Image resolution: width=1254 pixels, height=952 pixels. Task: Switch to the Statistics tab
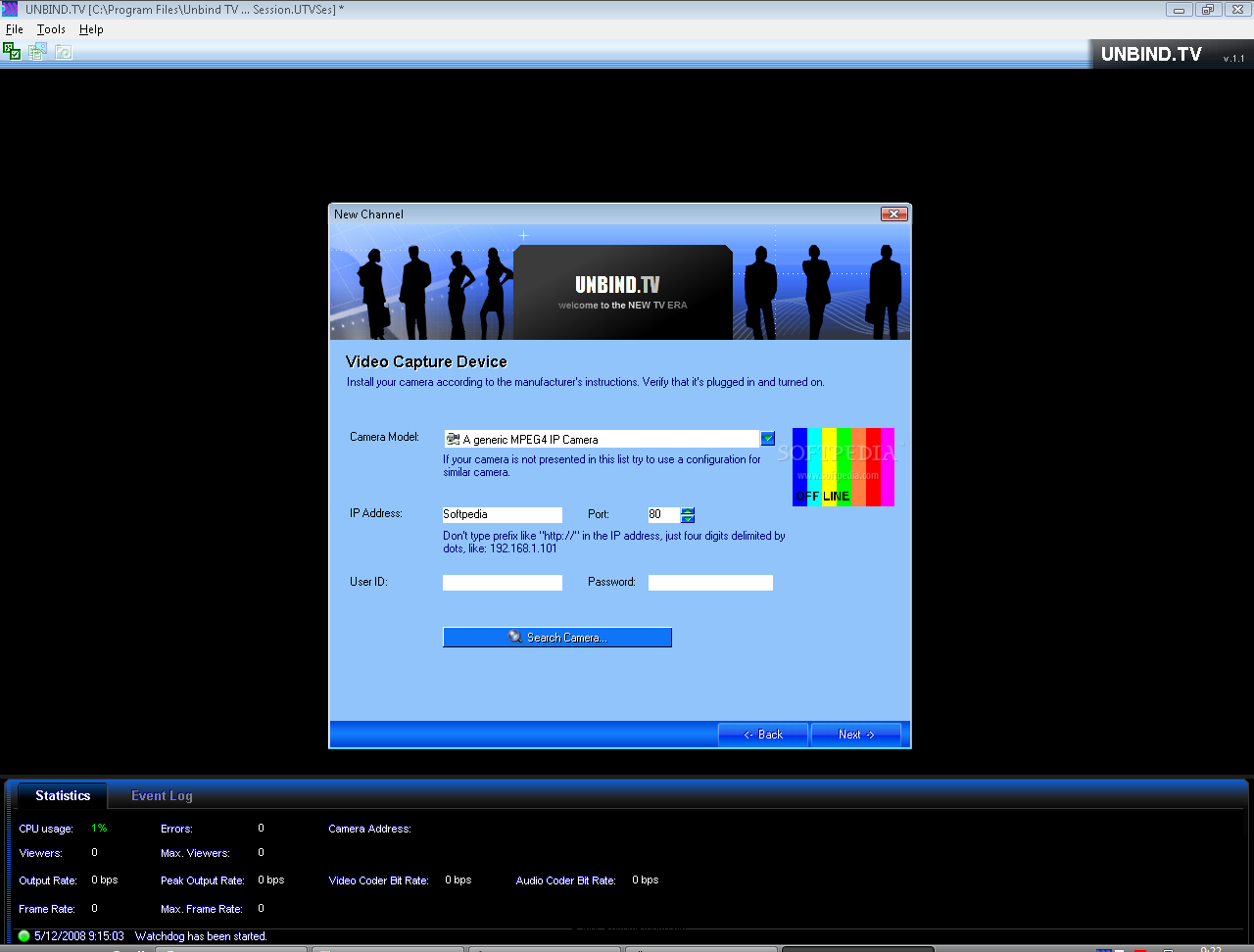tap(63, 795)
